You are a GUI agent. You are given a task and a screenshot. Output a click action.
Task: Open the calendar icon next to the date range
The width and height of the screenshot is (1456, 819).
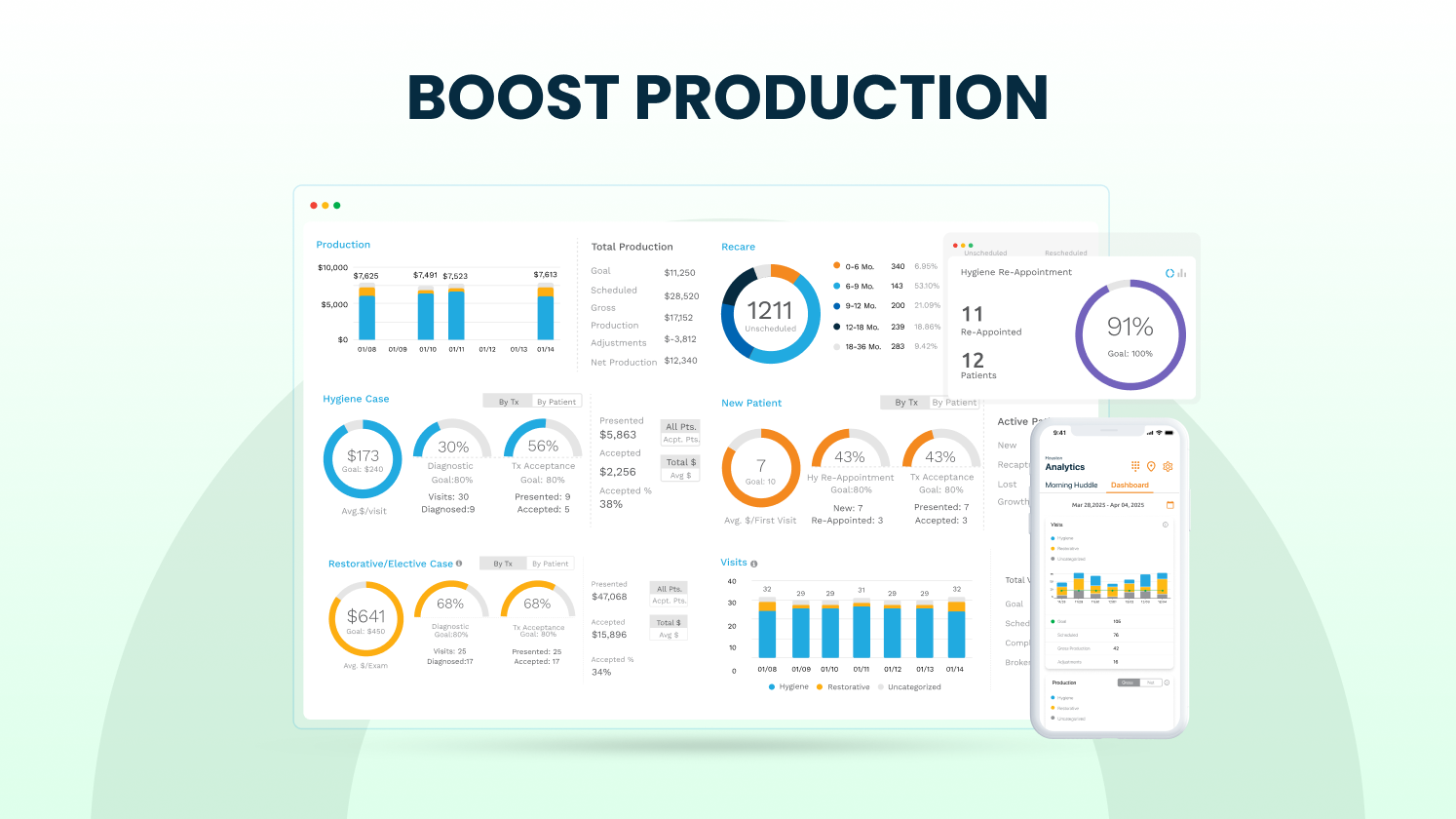point(1170,504)
